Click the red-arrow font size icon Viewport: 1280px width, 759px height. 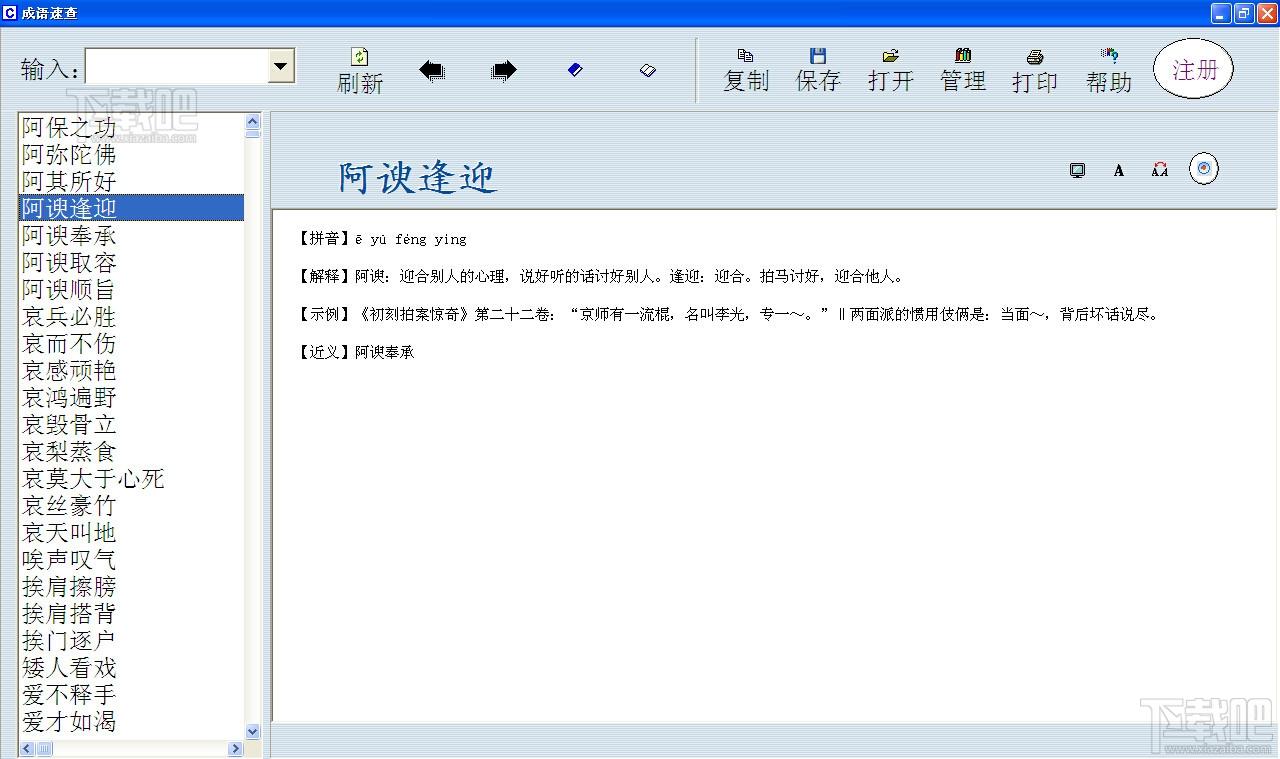coord(1160,170)
